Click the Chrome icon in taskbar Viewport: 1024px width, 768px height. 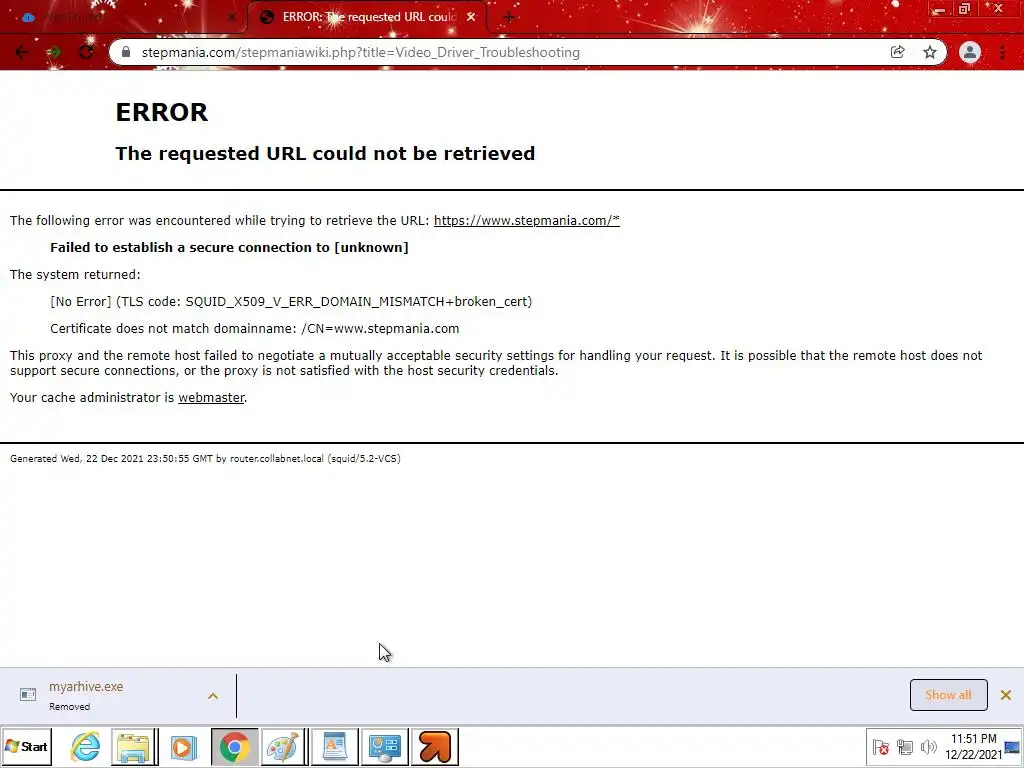pos(234,746)
